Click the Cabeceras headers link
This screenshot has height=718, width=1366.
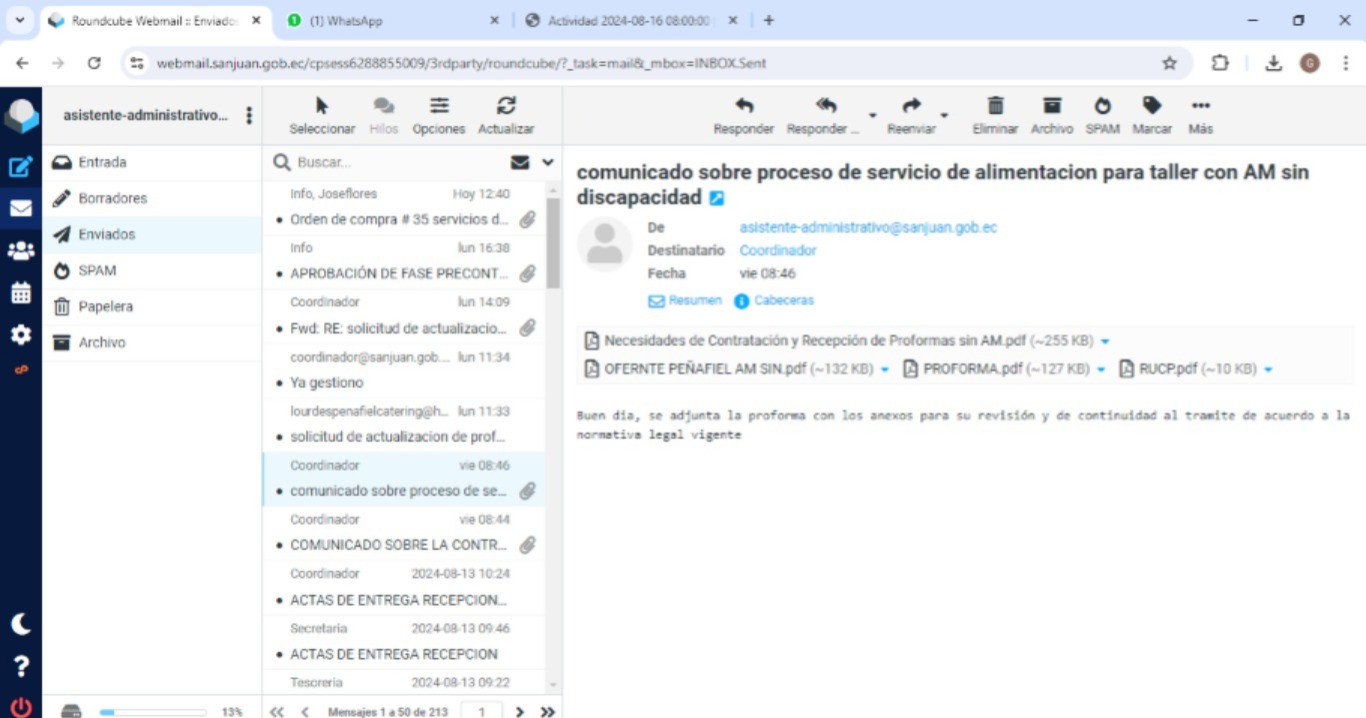(x=783, y=300)
